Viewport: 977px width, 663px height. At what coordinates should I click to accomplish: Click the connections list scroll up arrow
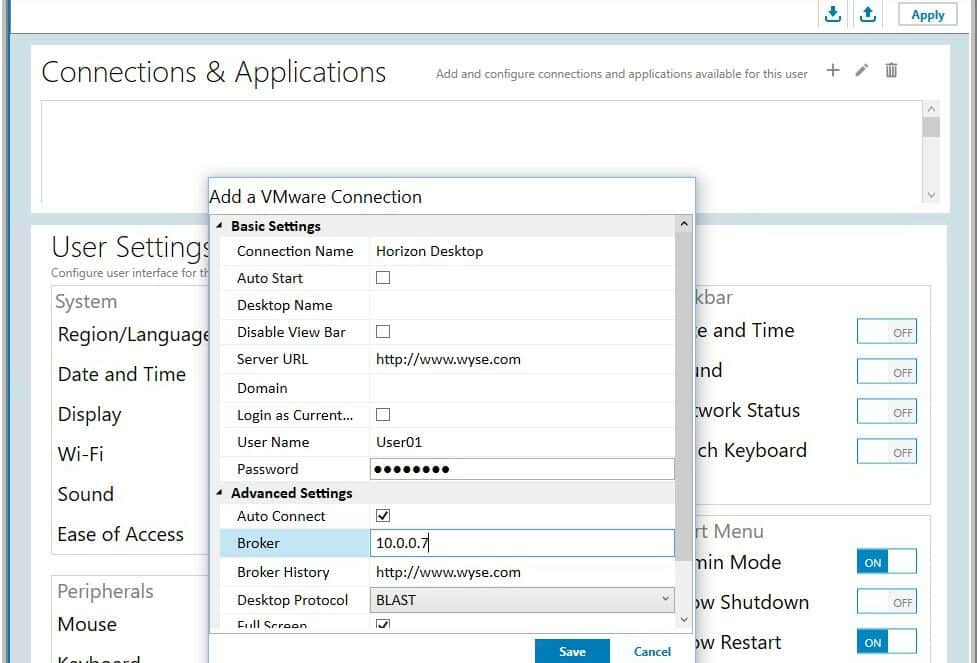(931, 109)
